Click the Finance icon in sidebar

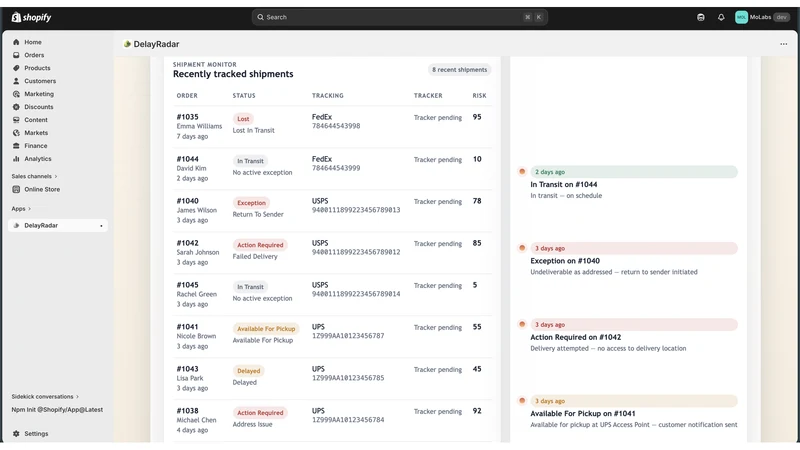[16, 146]
